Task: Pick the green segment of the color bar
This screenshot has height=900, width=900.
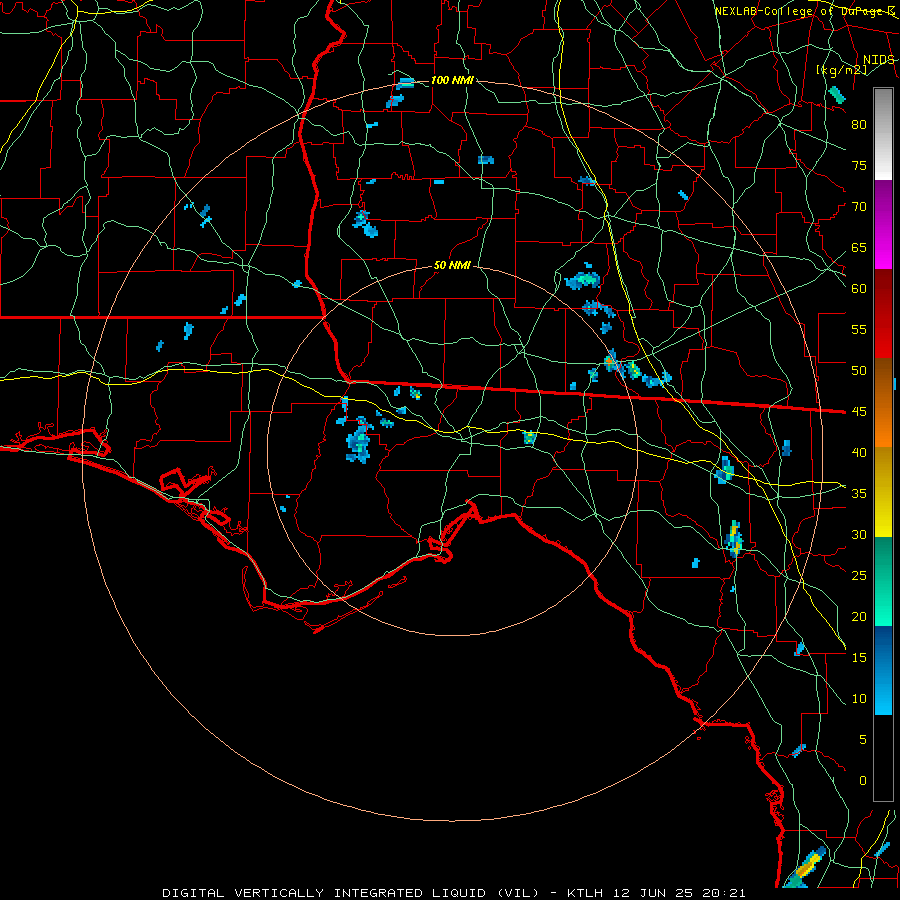Action: point(883,581)
